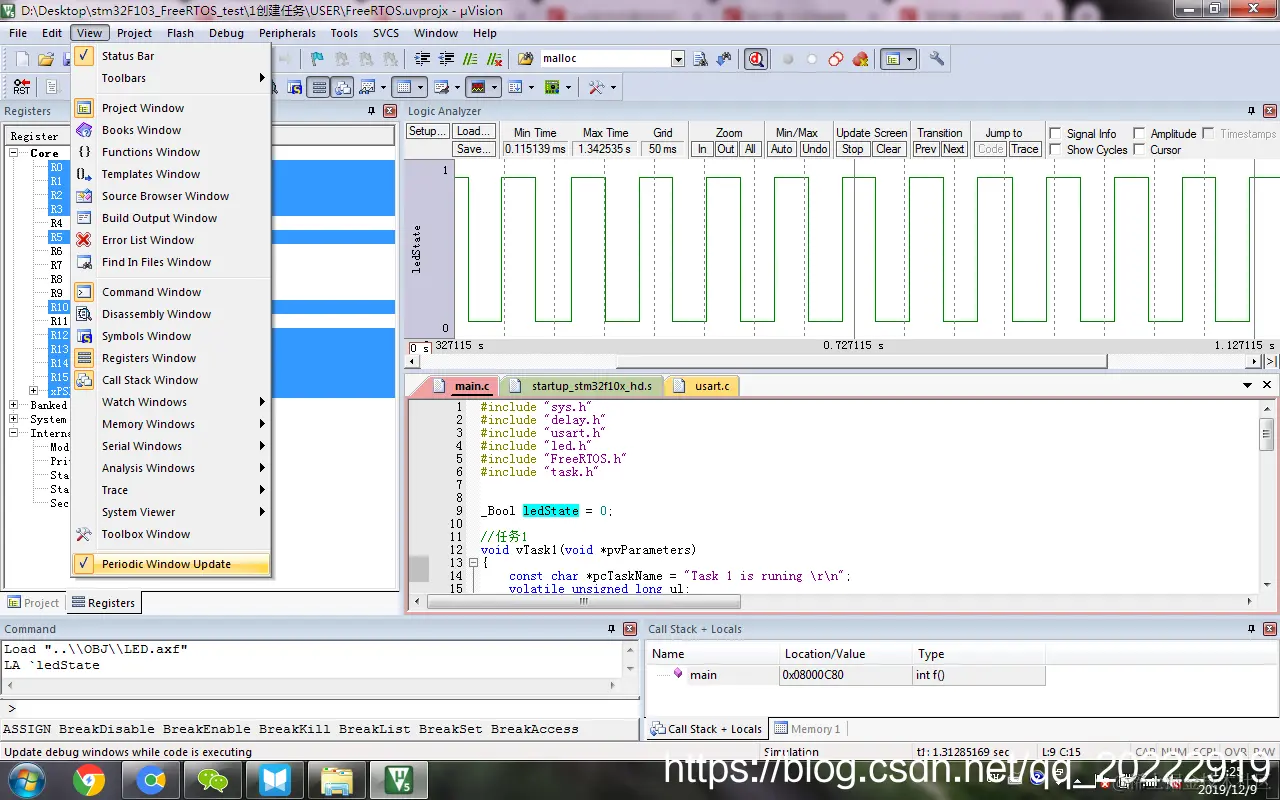Select Command Window in View menu
Image resolution: width=1280 pixels, height=800 pixels.
[x=171, y=292]
